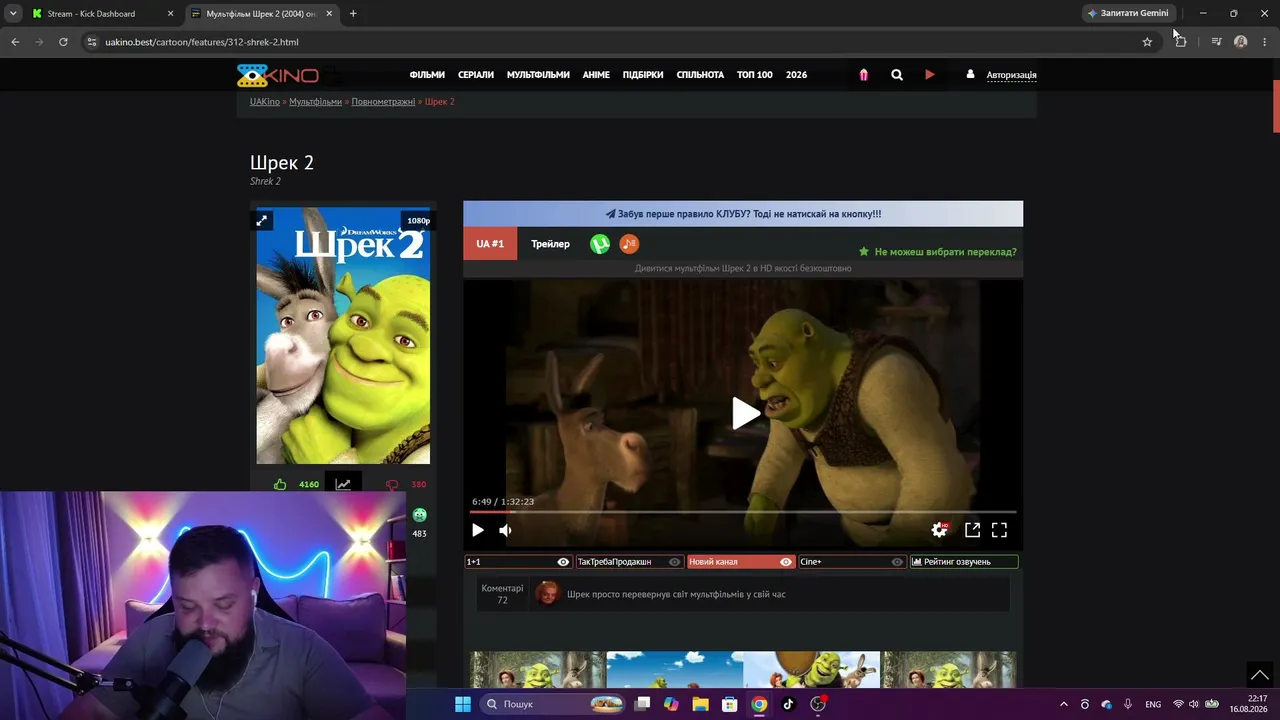Open Microsoft Store from the taskbar

point(730,704)
